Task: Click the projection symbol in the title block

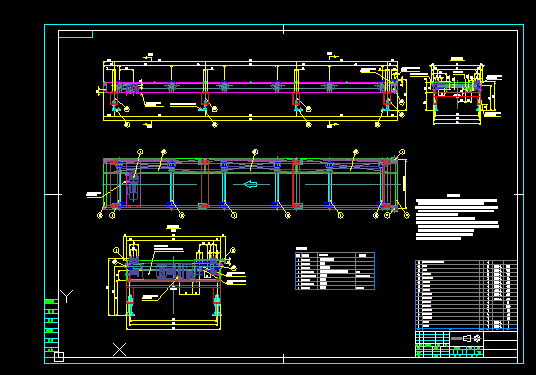Action: coord(466,338)
